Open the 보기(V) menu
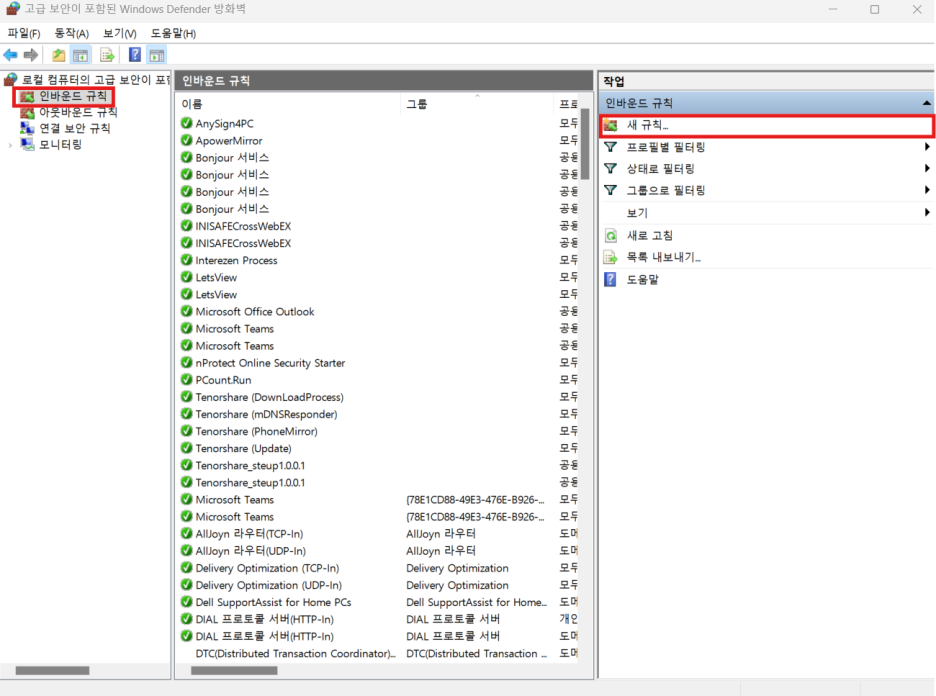936x696 pixels. (119, 33)
